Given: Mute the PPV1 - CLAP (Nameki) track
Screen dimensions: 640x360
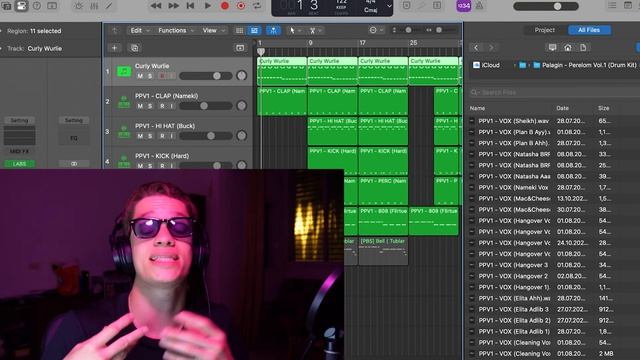Looking at the screenshot, I should (x=140, y=106).
